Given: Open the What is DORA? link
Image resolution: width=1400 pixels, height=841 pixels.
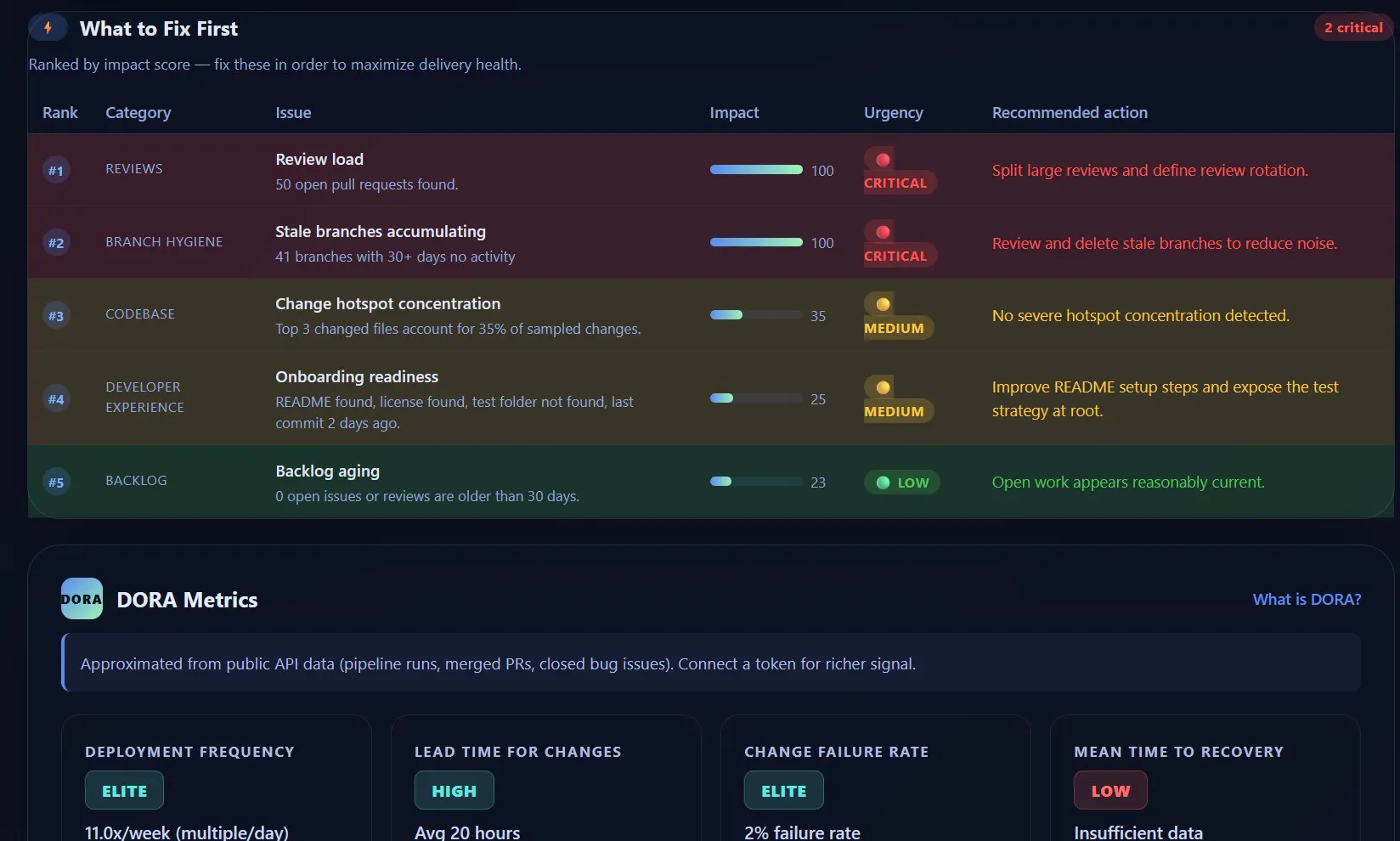Looking at the screenshot, I should tap(1307, 599).
